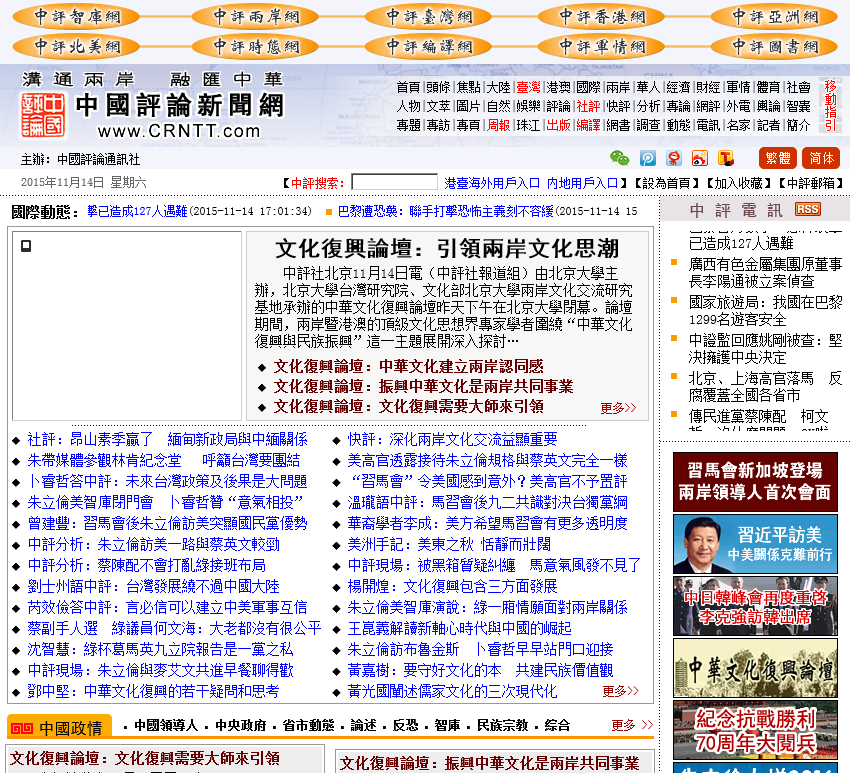Open 中評分析：朱立倫訪美一路與蔡英文較勁
Screen dimensions: 850x773
[153, 544]
